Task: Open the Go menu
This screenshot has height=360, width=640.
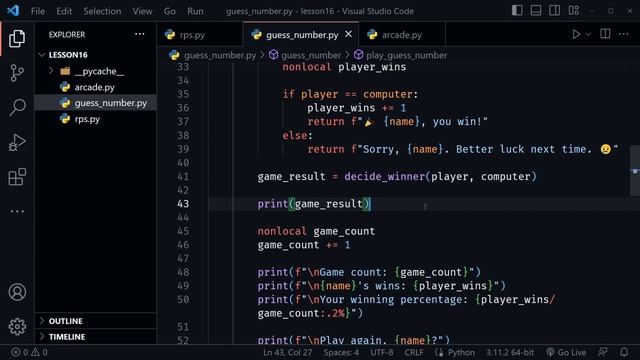Action: [170, 11]
